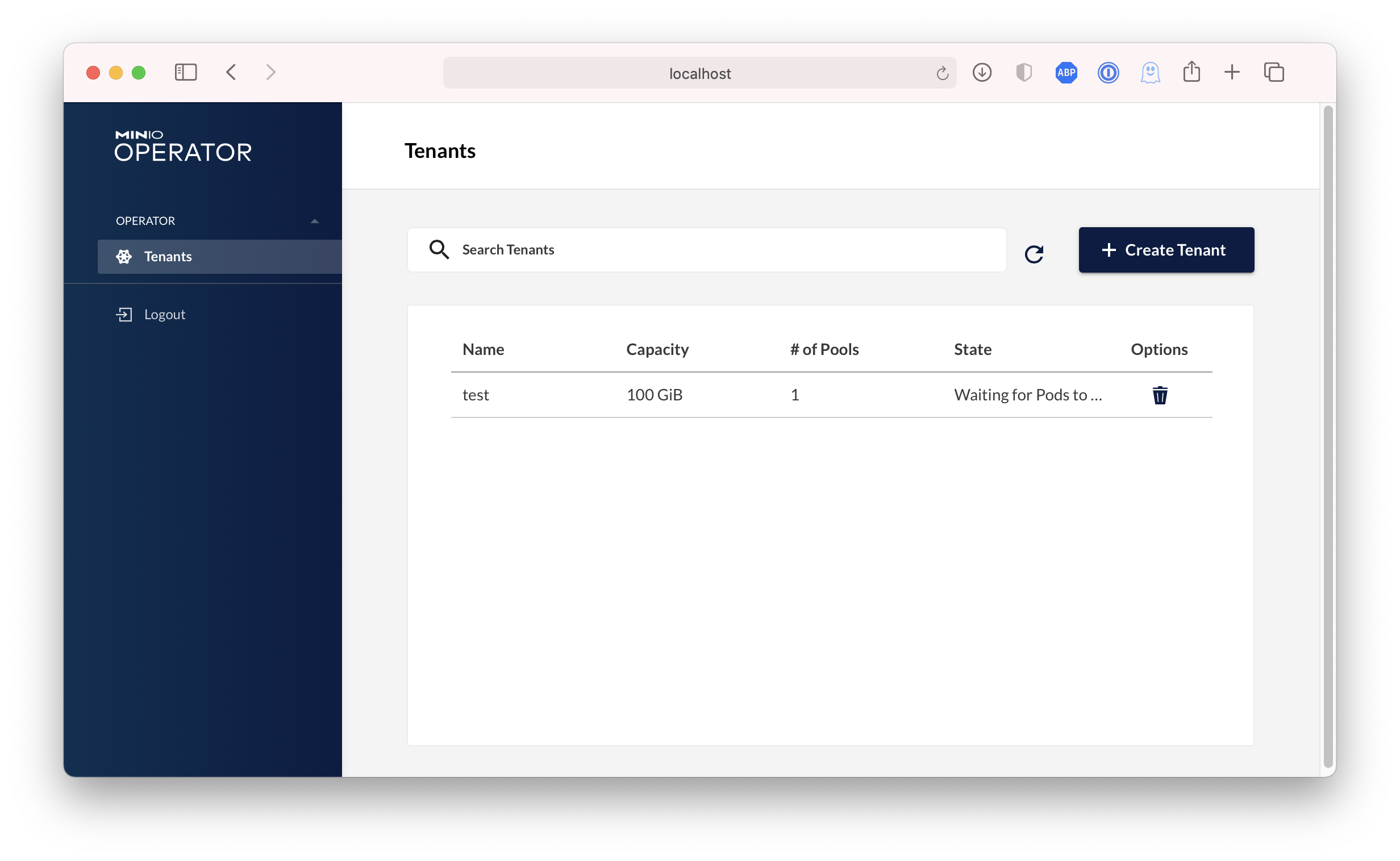The height and width of the screenshot is (861, 1400).
Task: Click the search magnifier icon
Action: [x=439, y=249]
